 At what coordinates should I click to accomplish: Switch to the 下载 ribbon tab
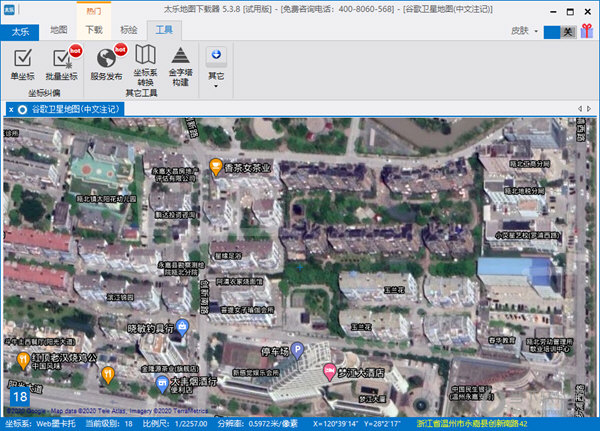pyautogui.click(x=94, y=30)
